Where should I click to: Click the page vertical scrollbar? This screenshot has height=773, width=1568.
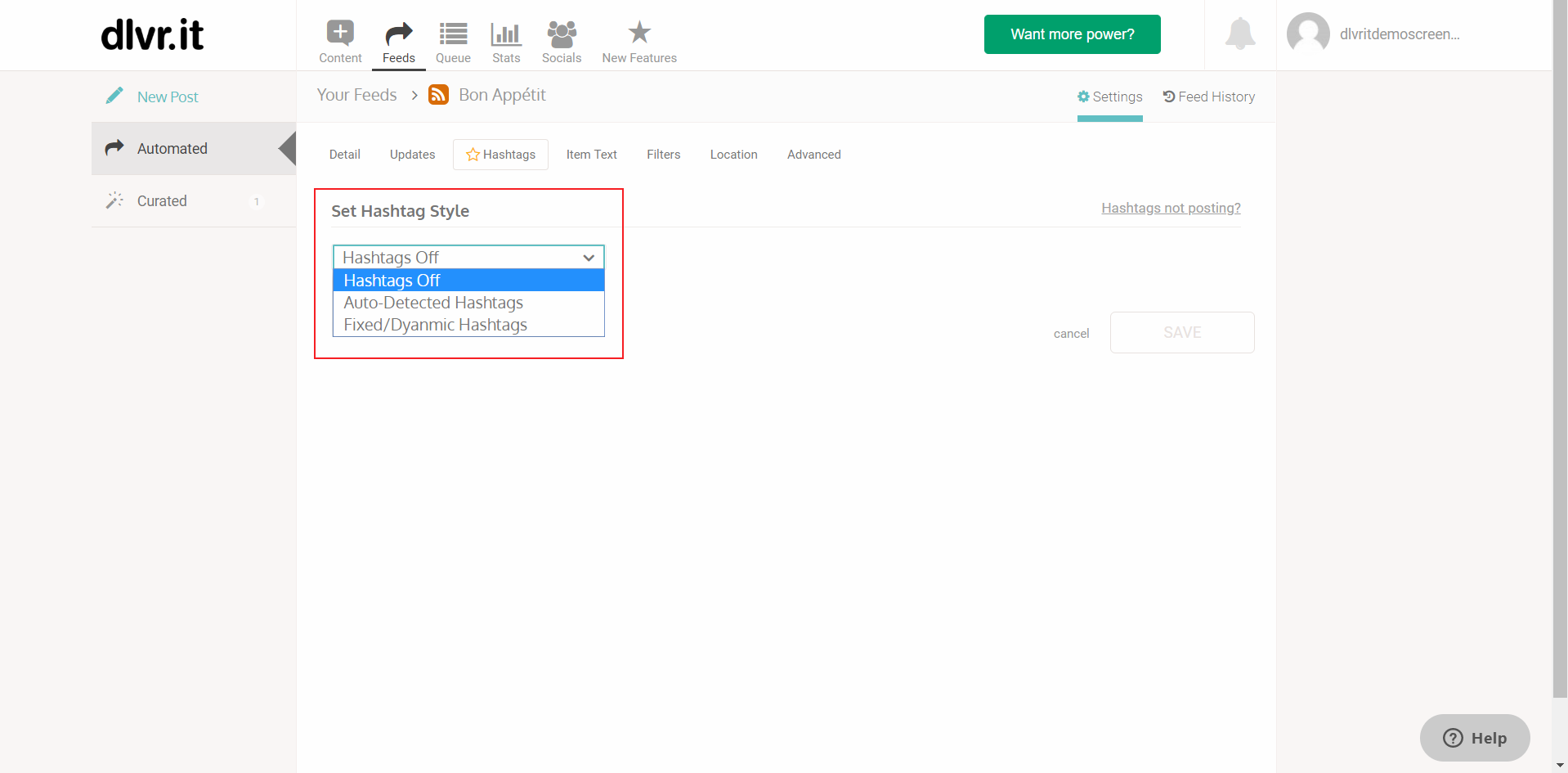(x=1560, y=348)
